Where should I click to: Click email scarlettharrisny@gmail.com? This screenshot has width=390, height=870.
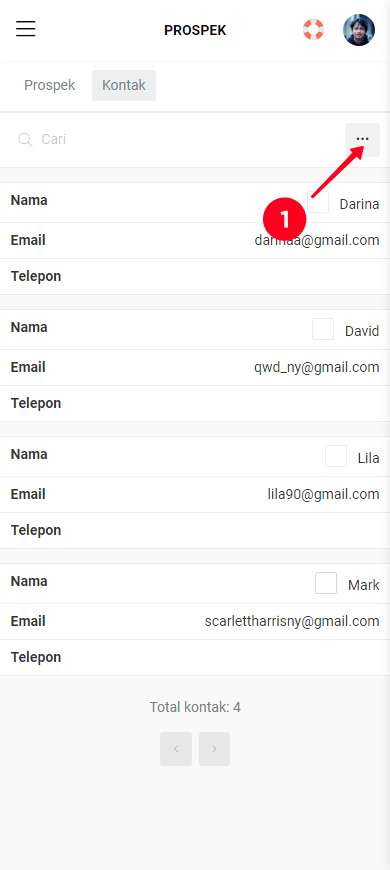[292, 621]
